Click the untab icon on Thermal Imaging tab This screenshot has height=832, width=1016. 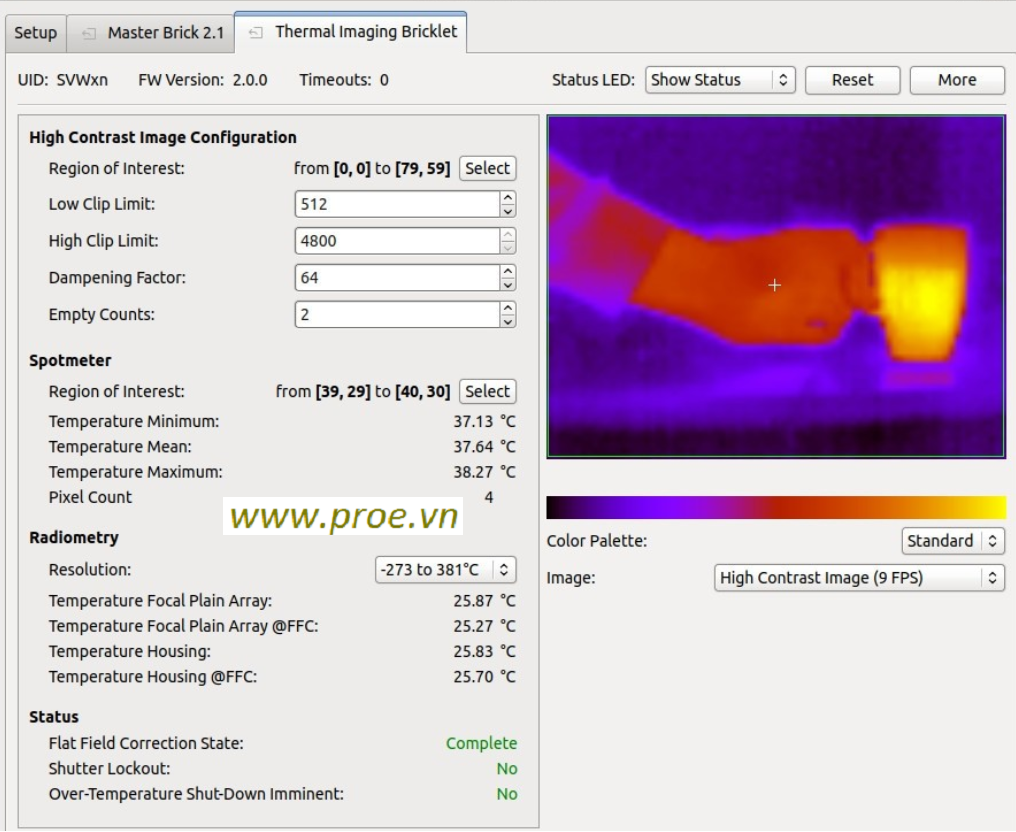click(256, 32)
